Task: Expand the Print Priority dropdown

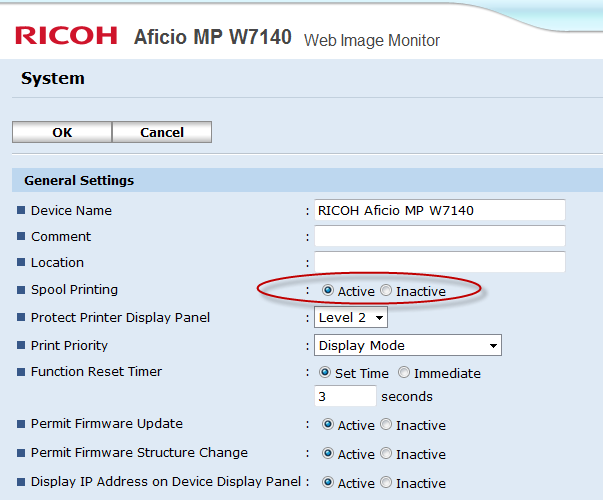Action: point(407,346)
